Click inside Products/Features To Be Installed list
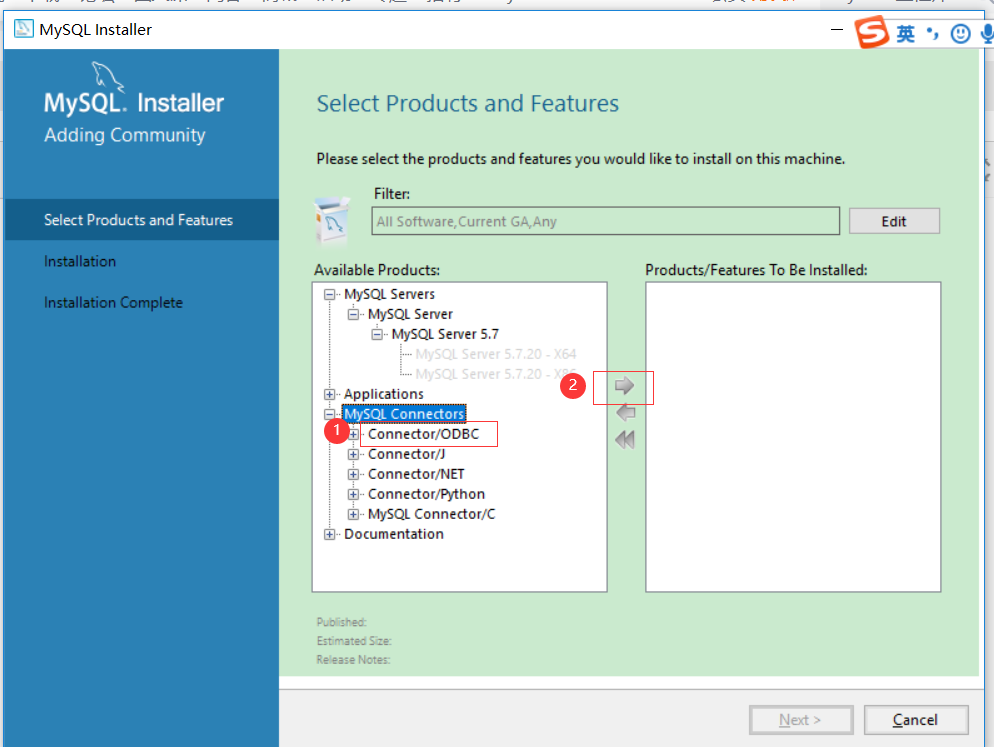 tap(793, 437)
